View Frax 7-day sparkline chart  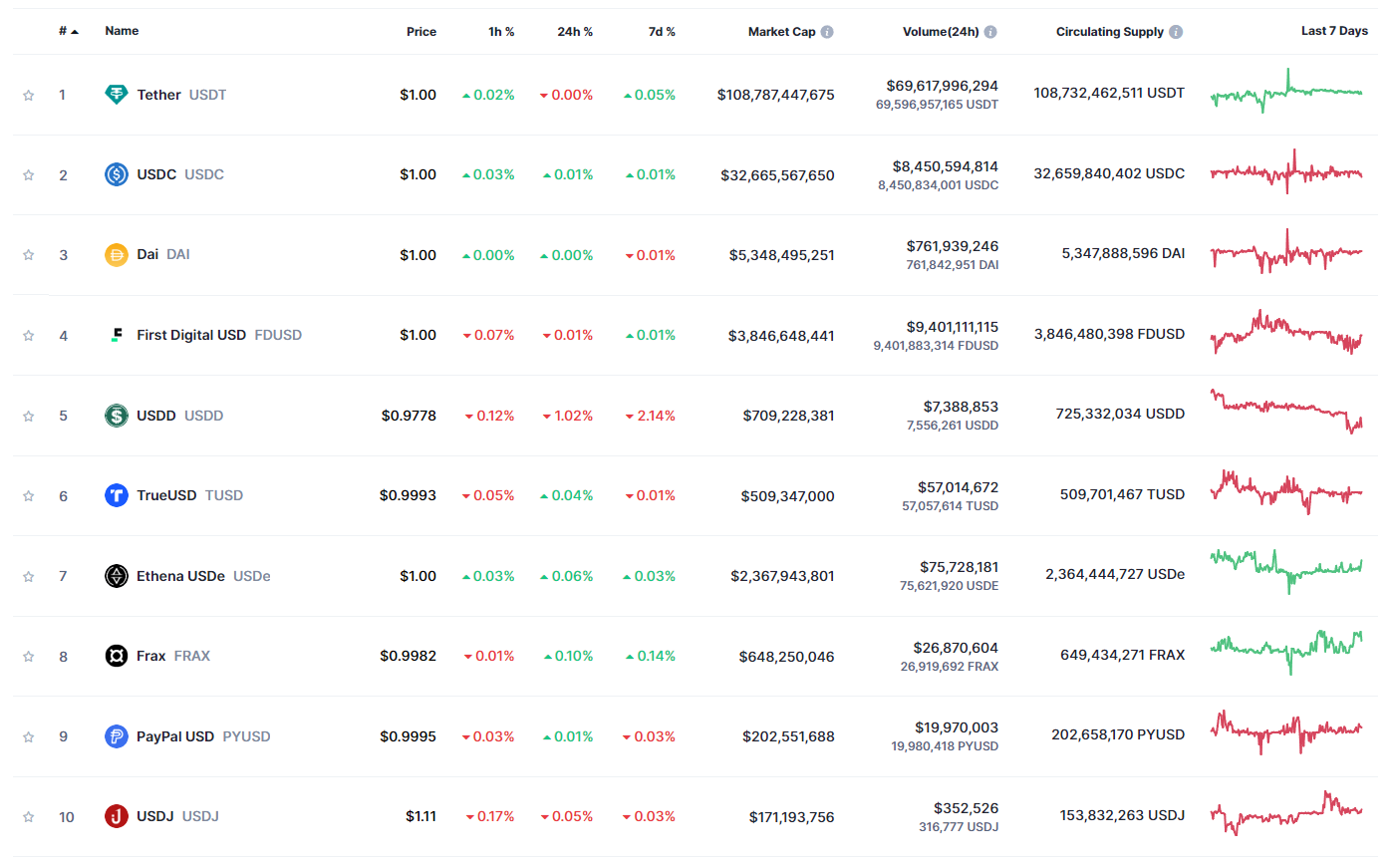(1286, 653)
